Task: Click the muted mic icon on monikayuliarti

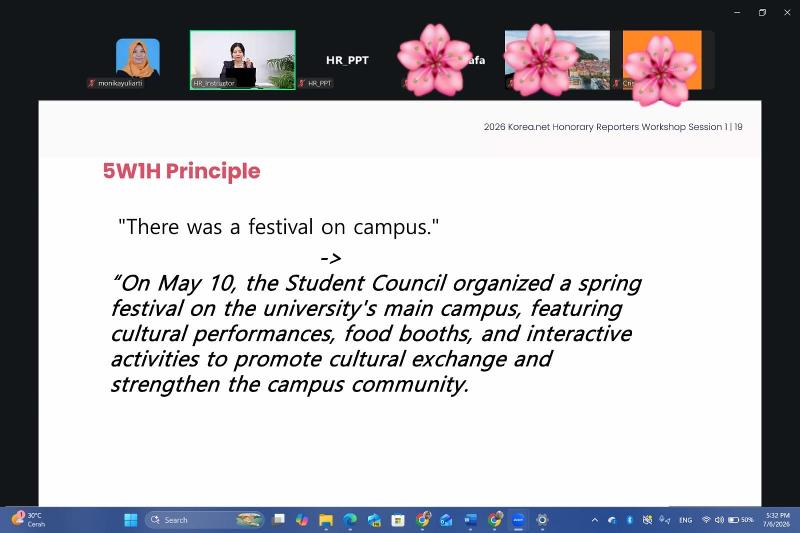Action: (92, 83)
